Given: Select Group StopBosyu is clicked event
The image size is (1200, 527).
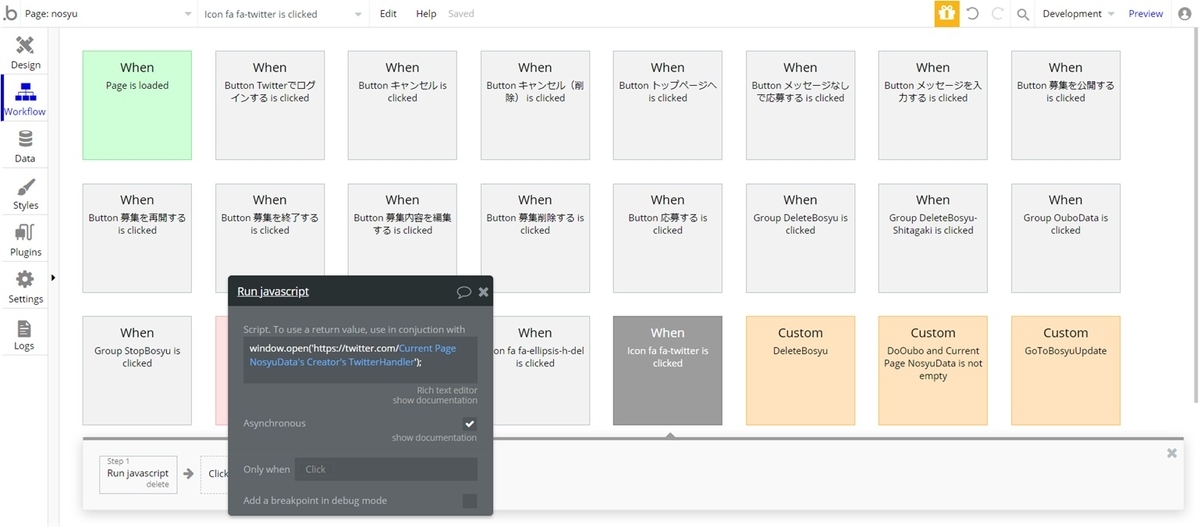Looking at the screenshot, I should [137, 370].
